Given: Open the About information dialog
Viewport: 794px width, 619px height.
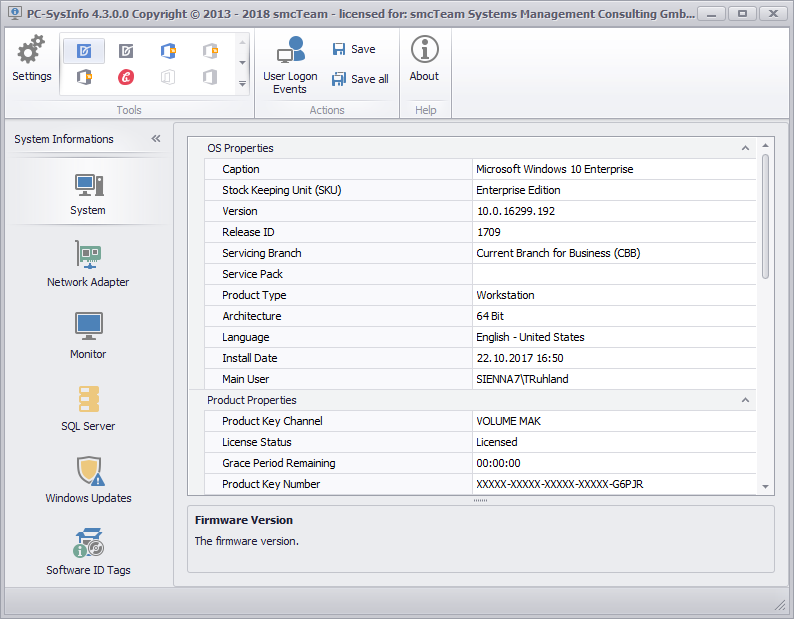Looking at the screenshot, I should point(424,58).
